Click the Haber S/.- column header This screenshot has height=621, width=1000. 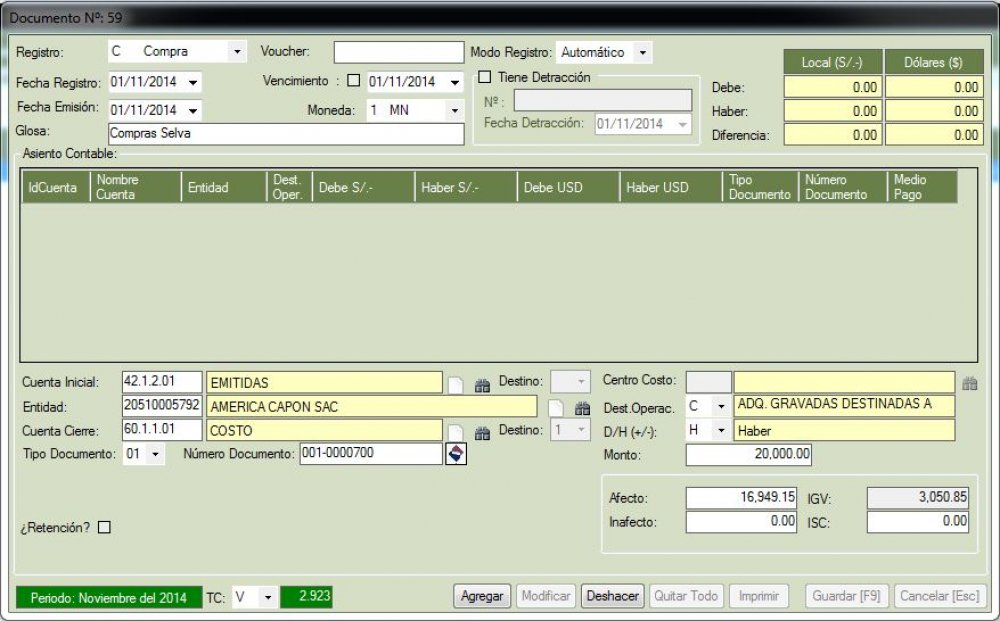click(x=466, y=187)
